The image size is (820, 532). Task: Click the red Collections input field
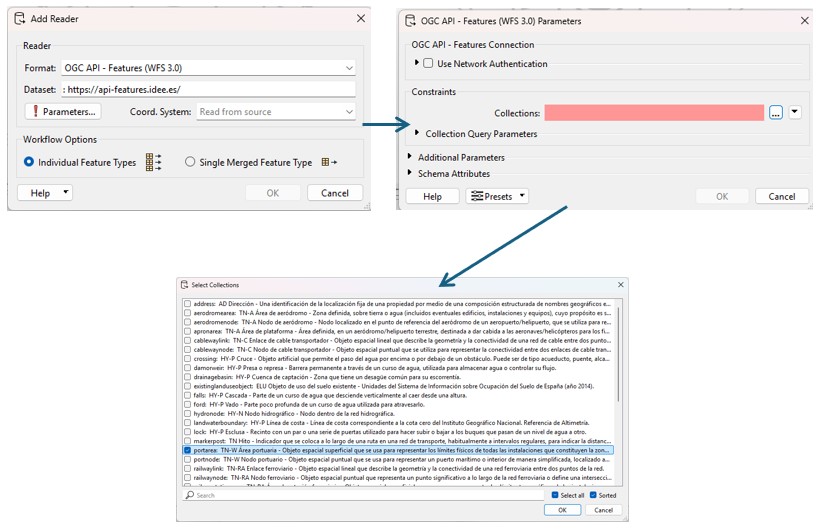[x=654, y=113]
